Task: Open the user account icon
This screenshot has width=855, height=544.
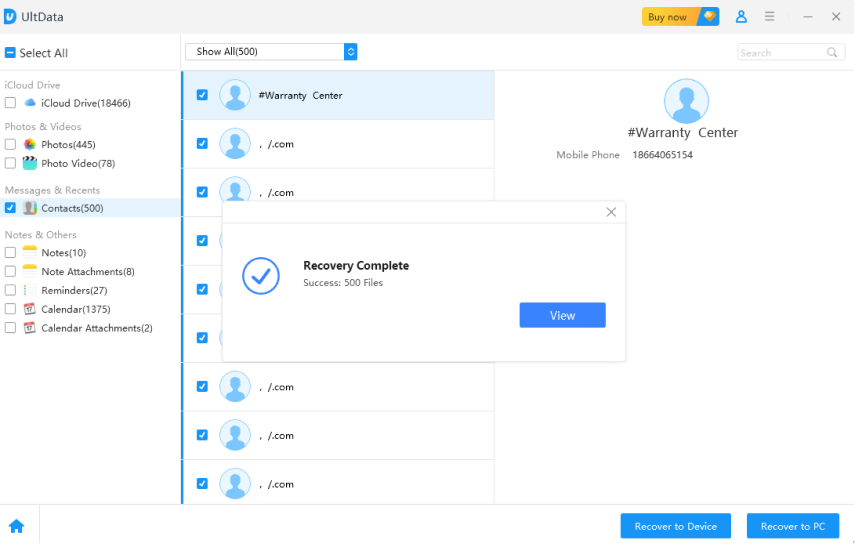Action: pyautogui.click(x=741, y=17)
